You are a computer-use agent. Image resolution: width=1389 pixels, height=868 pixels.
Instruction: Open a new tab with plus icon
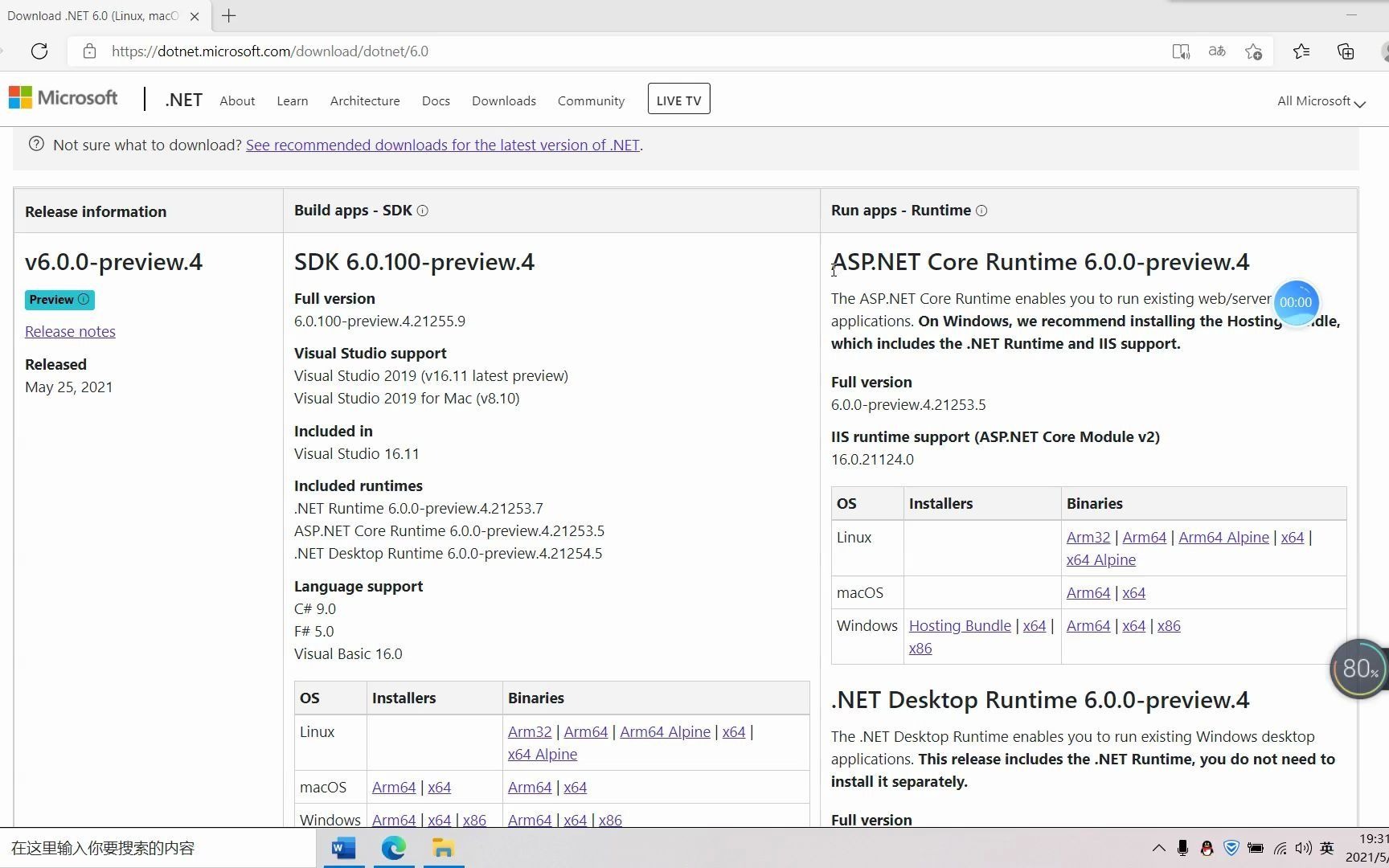tap(229, 15)
